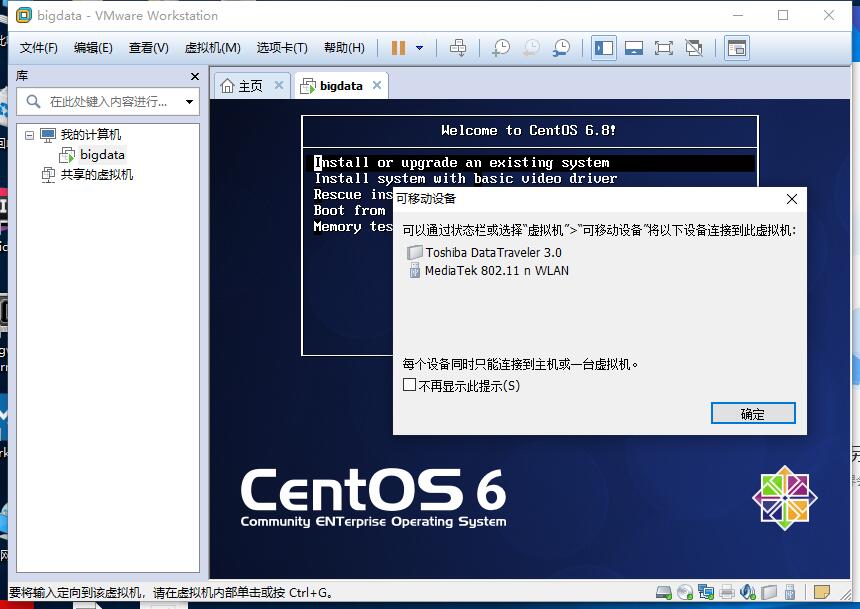Screen dimensions: 860x609
Task: Open the library search filter dropdown
Action: (189, 102)
